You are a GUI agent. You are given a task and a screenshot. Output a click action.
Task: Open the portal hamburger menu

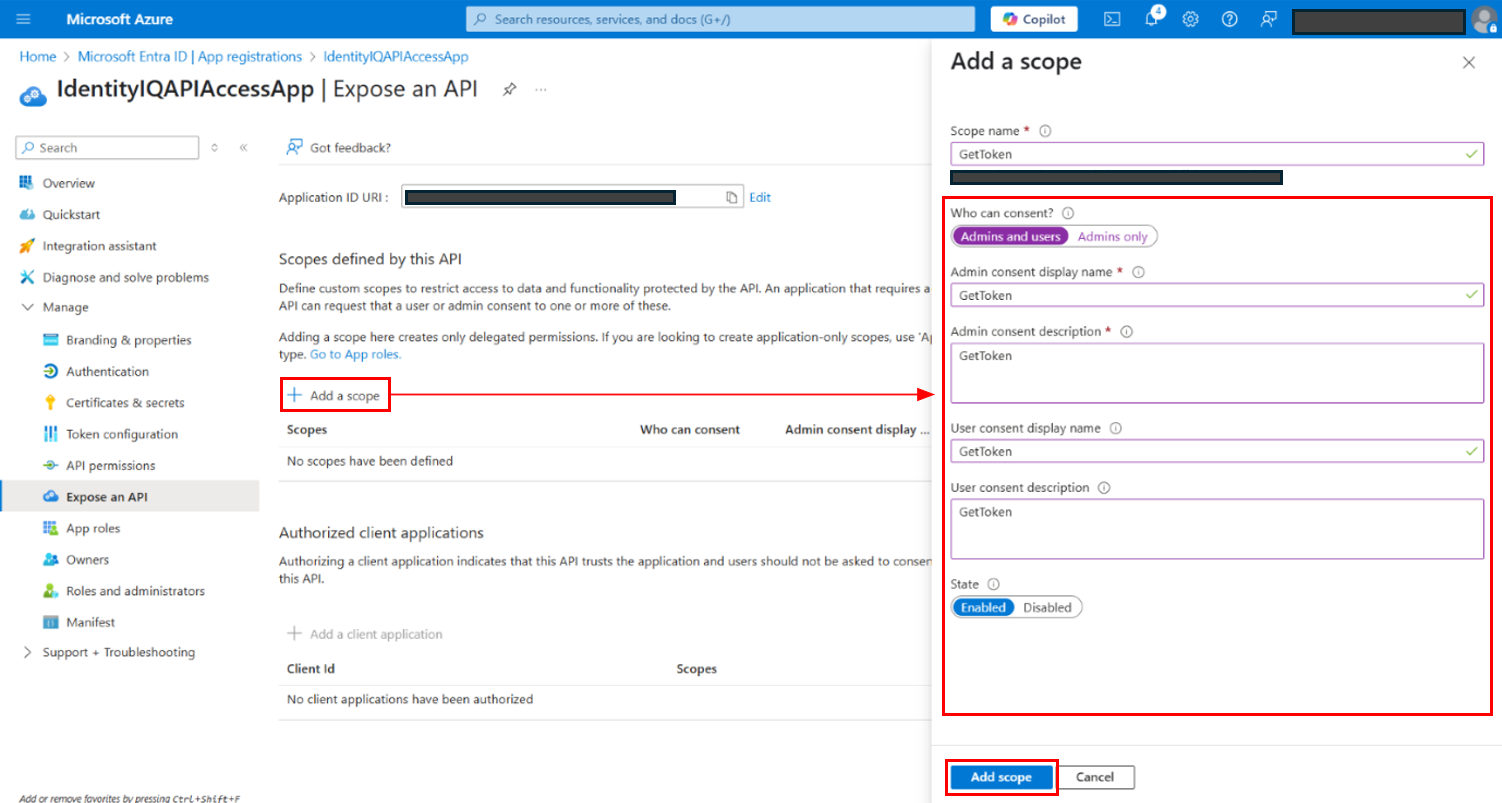(24, 19)
